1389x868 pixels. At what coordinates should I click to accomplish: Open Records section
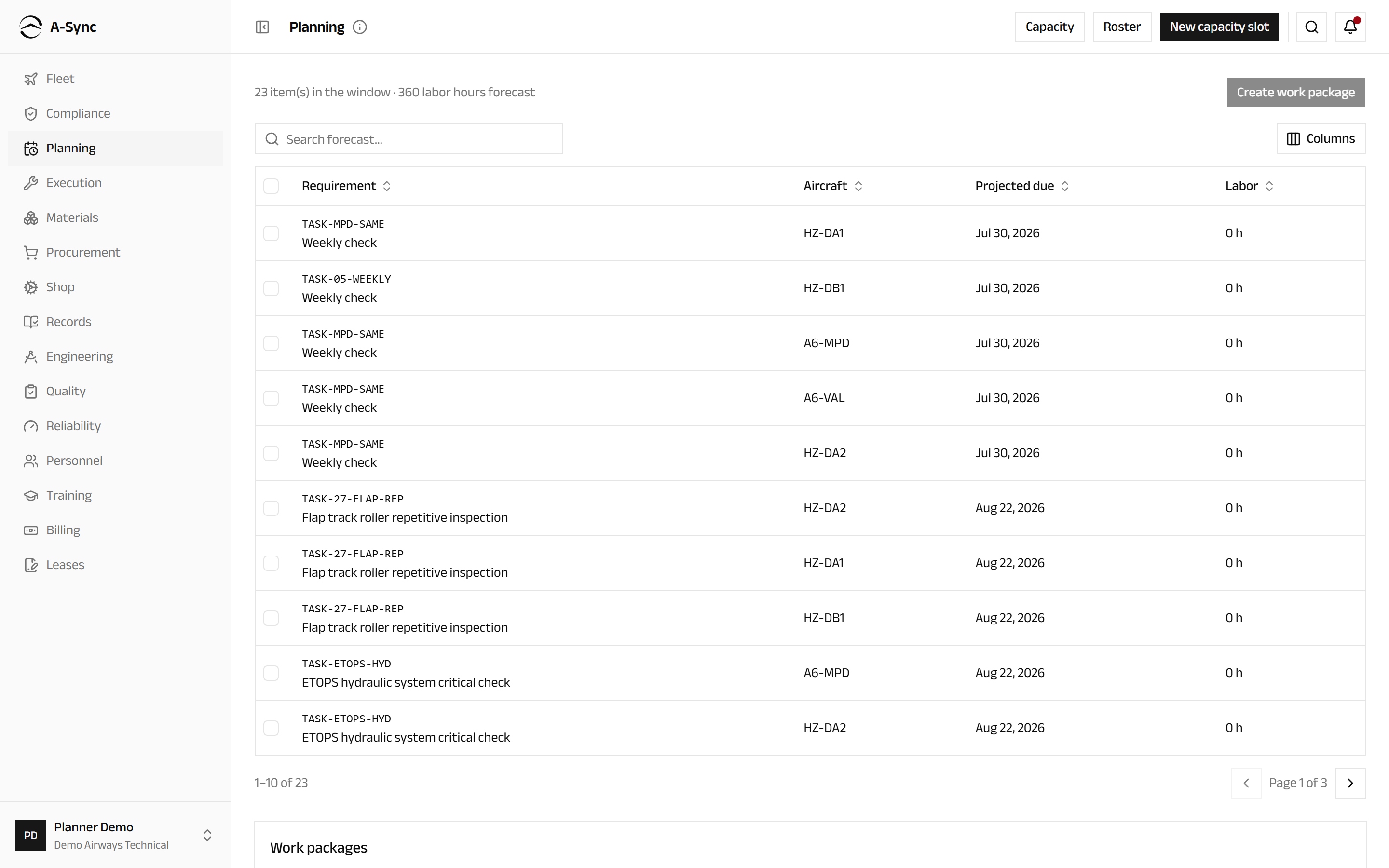(115, 322)
